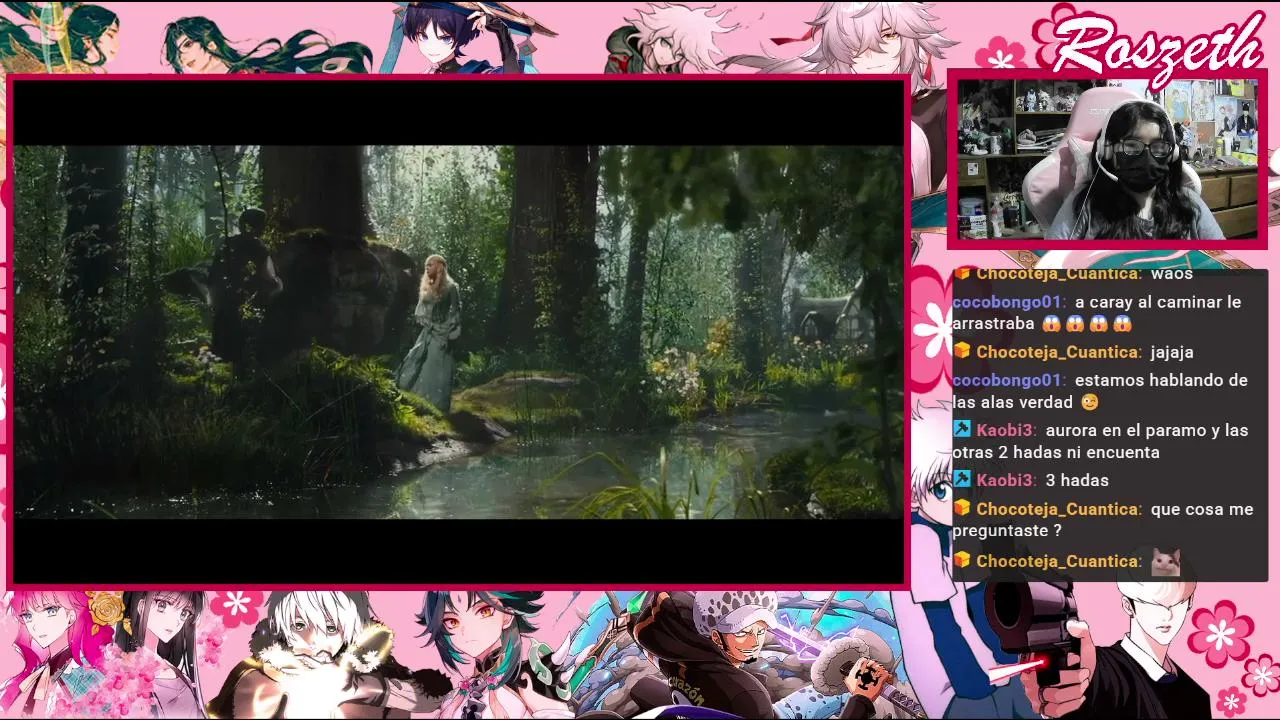Select the chat text "3 hadas"
The height and width of the screenshot is (720, 1280).
click(1077, 480)
